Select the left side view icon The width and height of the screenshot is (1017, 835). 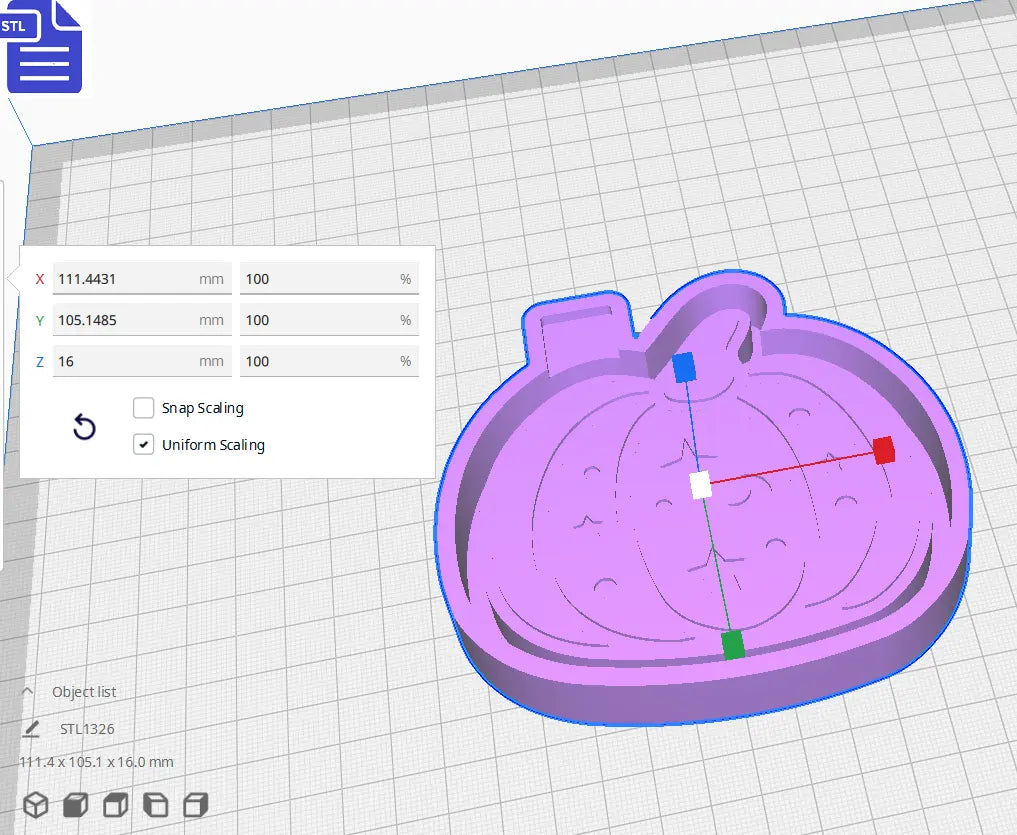156,804
